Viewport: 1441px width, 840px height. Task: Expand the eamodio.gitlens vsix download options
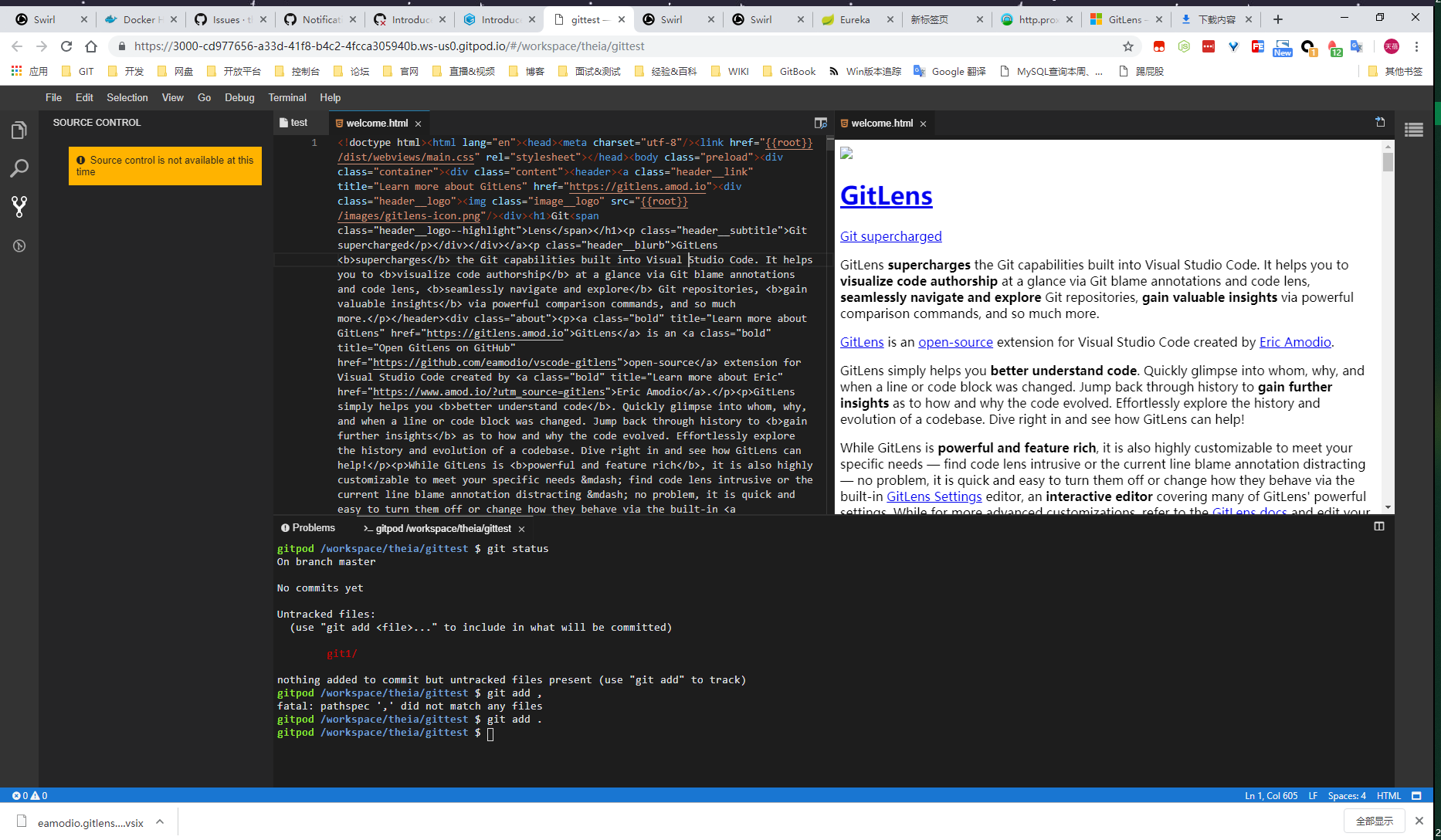(160, 822)
